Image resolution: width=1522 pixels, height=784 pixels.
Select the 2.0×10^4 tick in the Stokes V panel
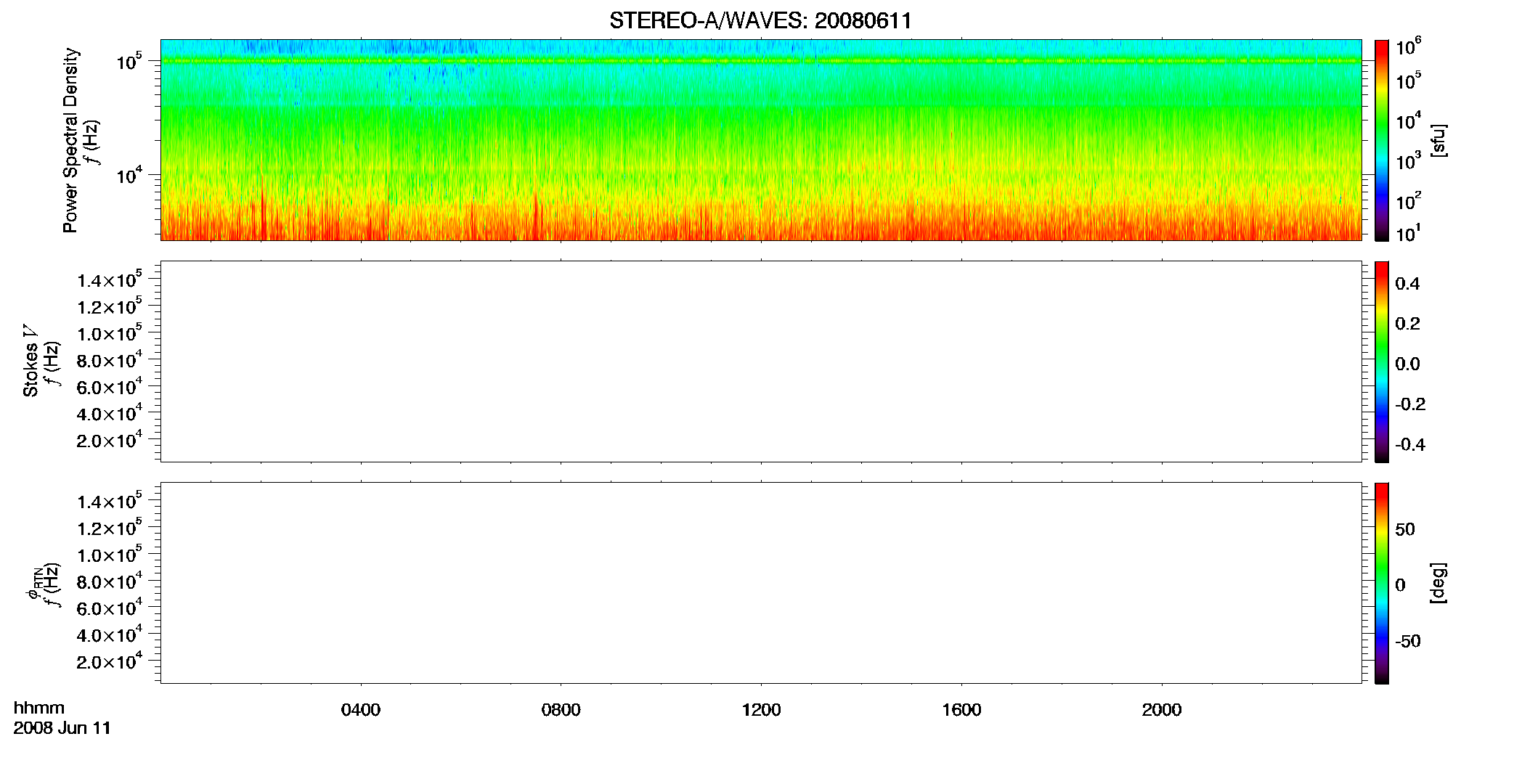(x=110, y=439)
